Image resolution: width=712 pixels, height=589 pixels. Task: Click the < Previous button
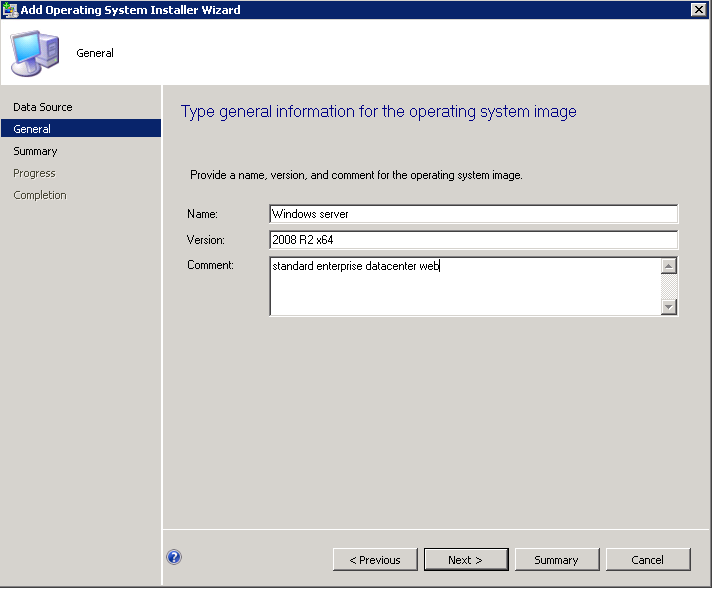[375, 559]
